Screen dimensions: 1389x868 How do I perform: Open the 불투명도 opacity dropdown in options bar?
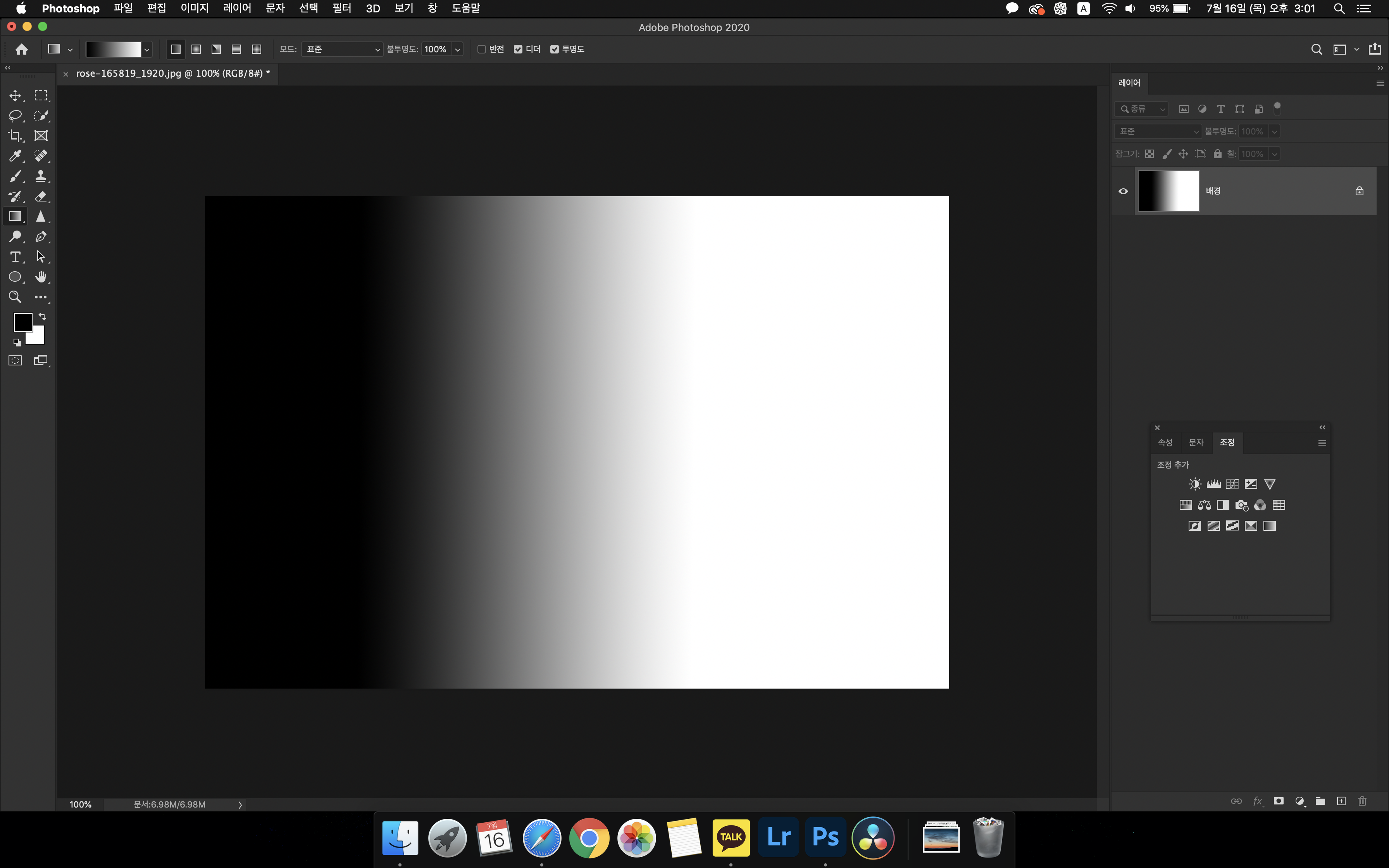458,49
